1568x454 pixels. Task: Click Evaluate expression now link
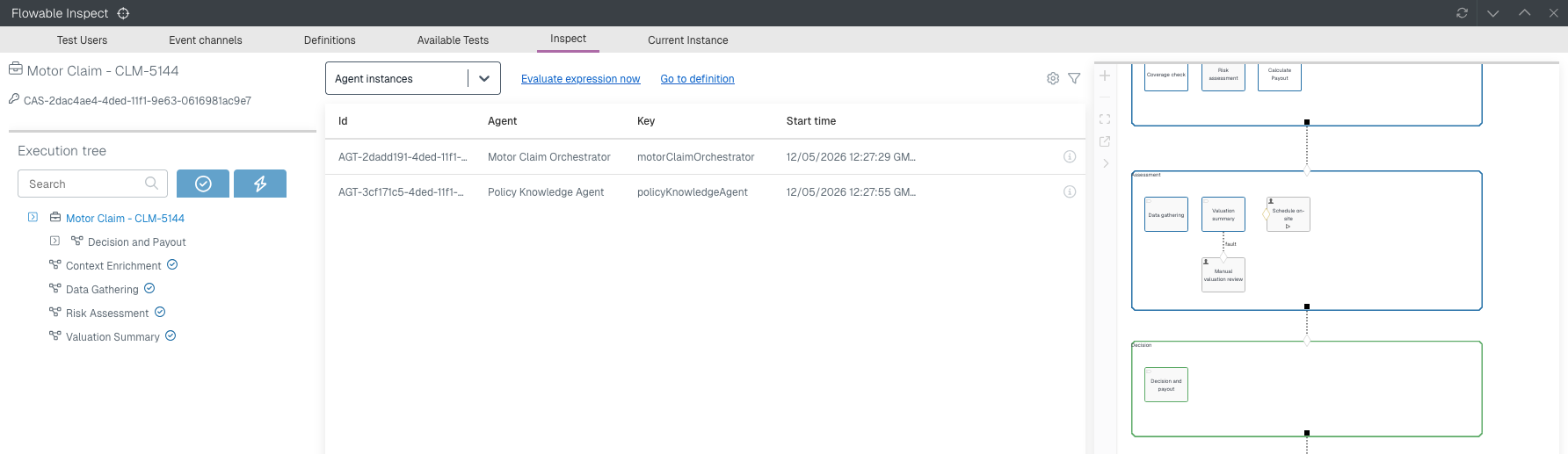tap(581, 79)
